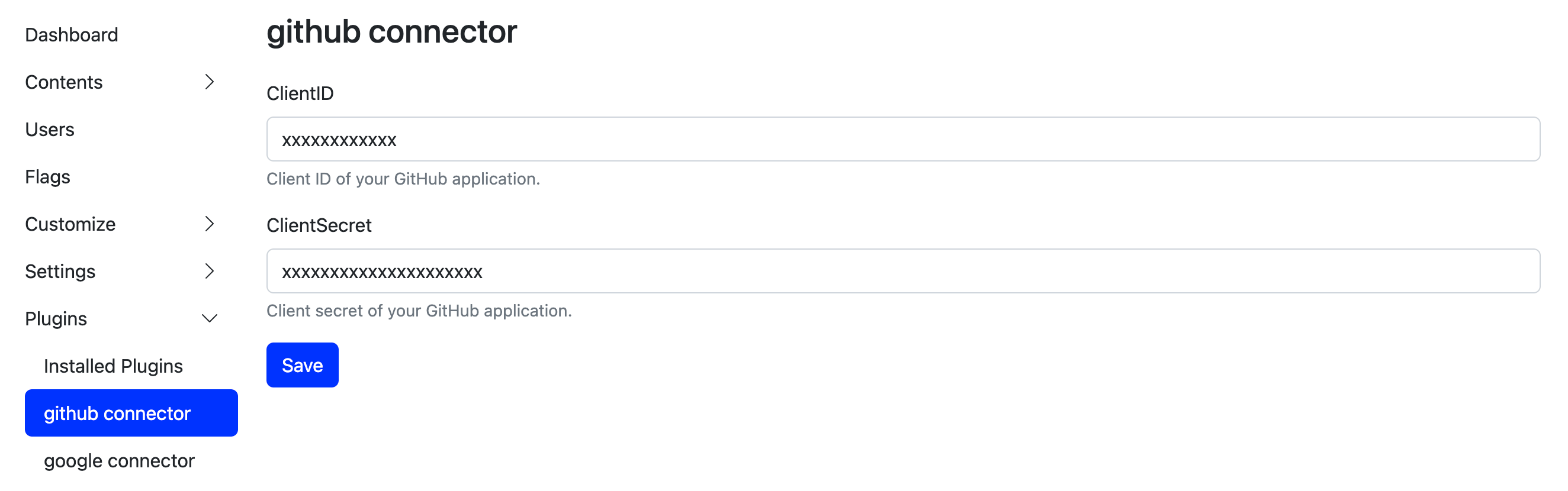Expand the Customize section chevron

pyautogui.click(x=210, y=224)
